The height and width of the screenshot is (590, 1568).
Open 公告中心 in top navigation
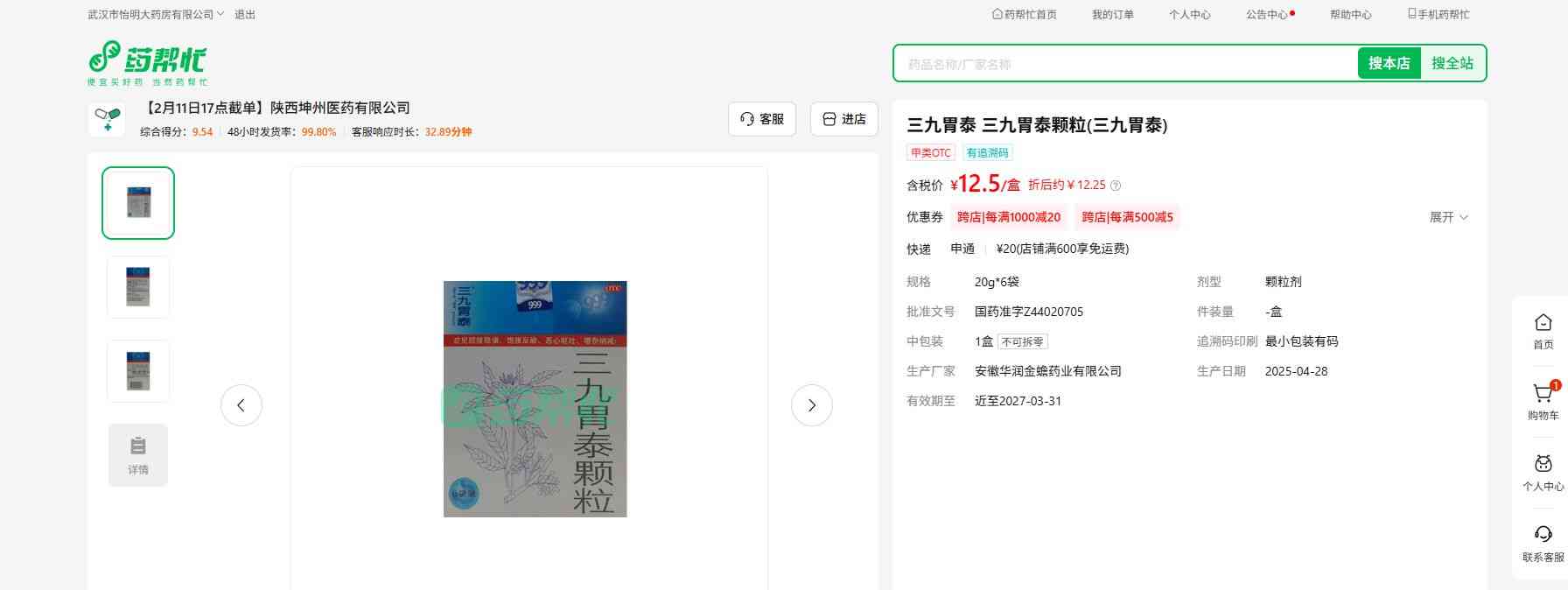(x=1267, y=15)
